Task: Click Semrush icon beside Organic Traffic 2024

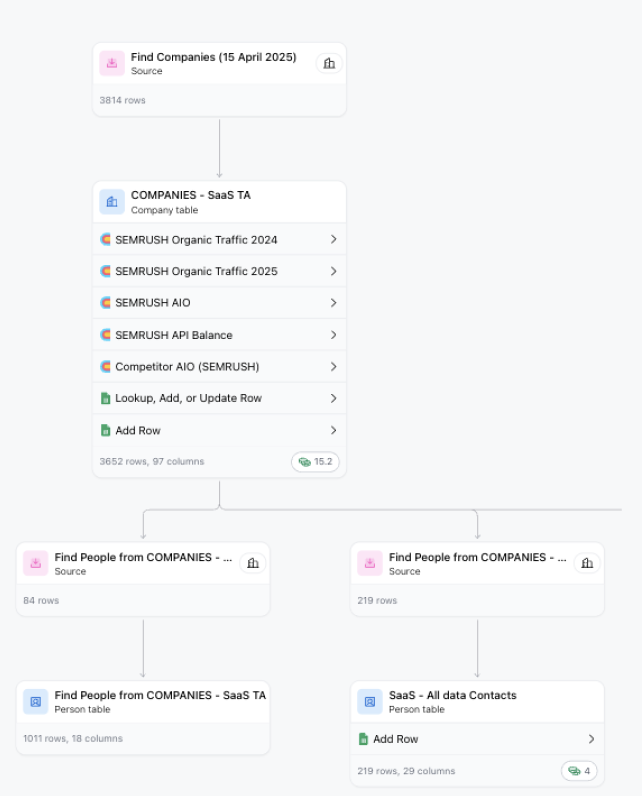Action: click(x=106, y=240)
